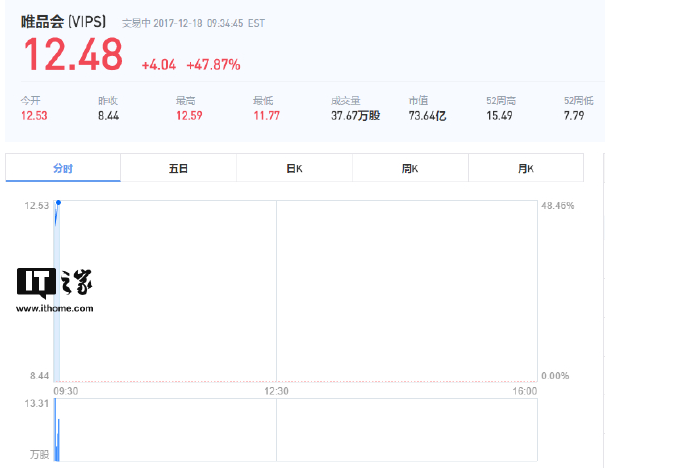The width and height of the screenshot is (681, 475).
Task: Click the 48.46% right axis label
Action: (558, 205)
